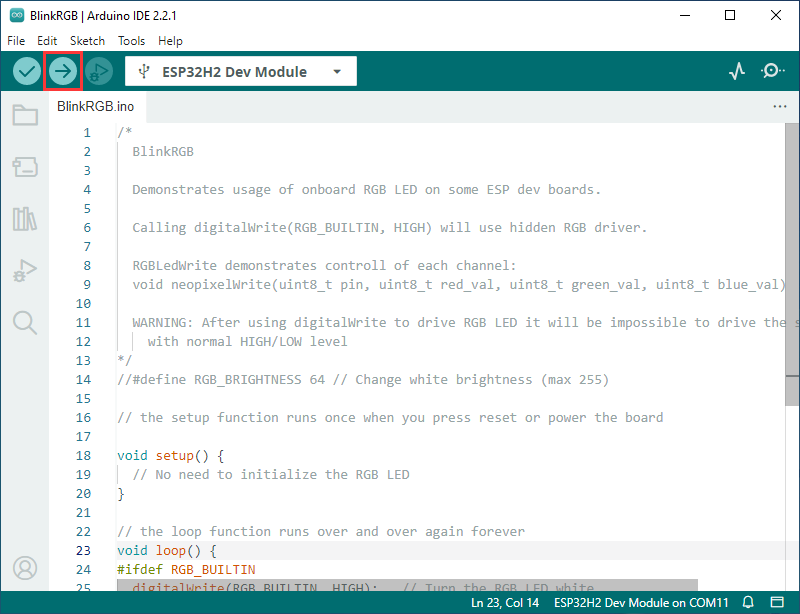Image resolution: width=800 pixels, height=614 pixels.
Task: Click ESP32H2 Dev Module on COM11 status
Action: pyautogui.click(x=641, y=603)
